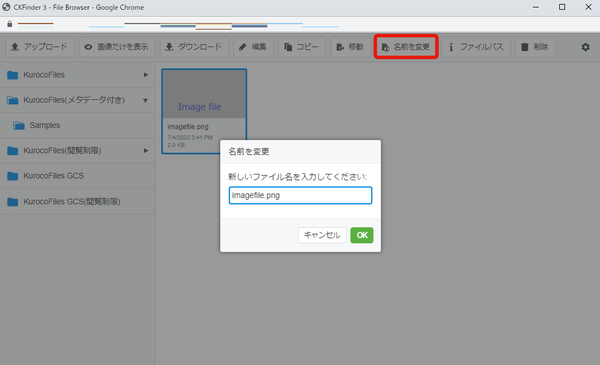Minimize the Chrome window
The image size is (600, 365).
click(x=536, y=7)
